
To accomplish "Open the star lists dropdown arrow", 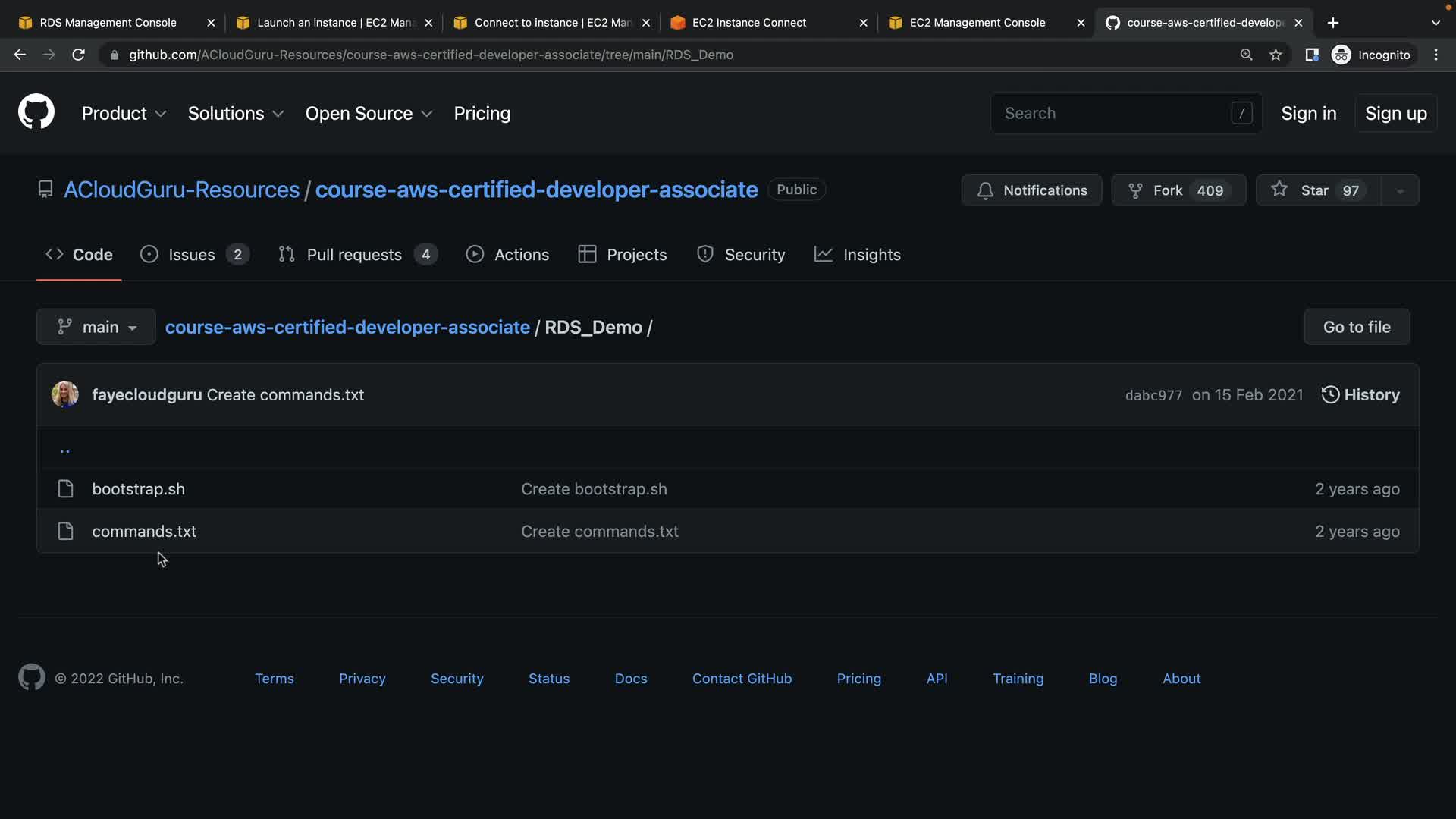I will pyautogui.click(x=1400, y=190).
